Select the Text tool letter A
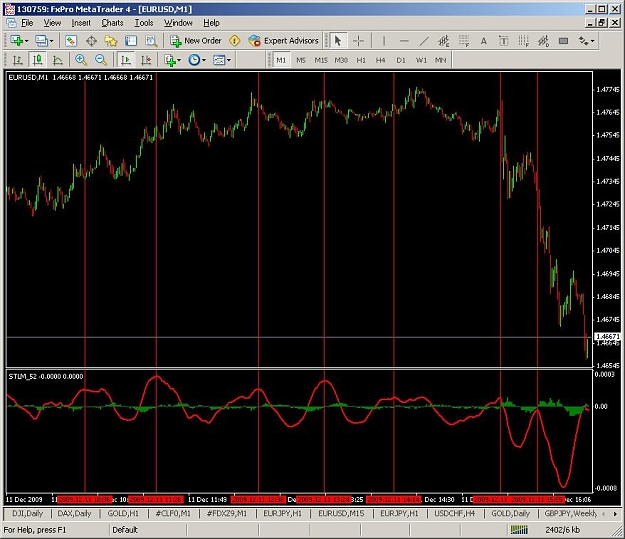This screenshot has width=625, height=539. click(483, 41)
